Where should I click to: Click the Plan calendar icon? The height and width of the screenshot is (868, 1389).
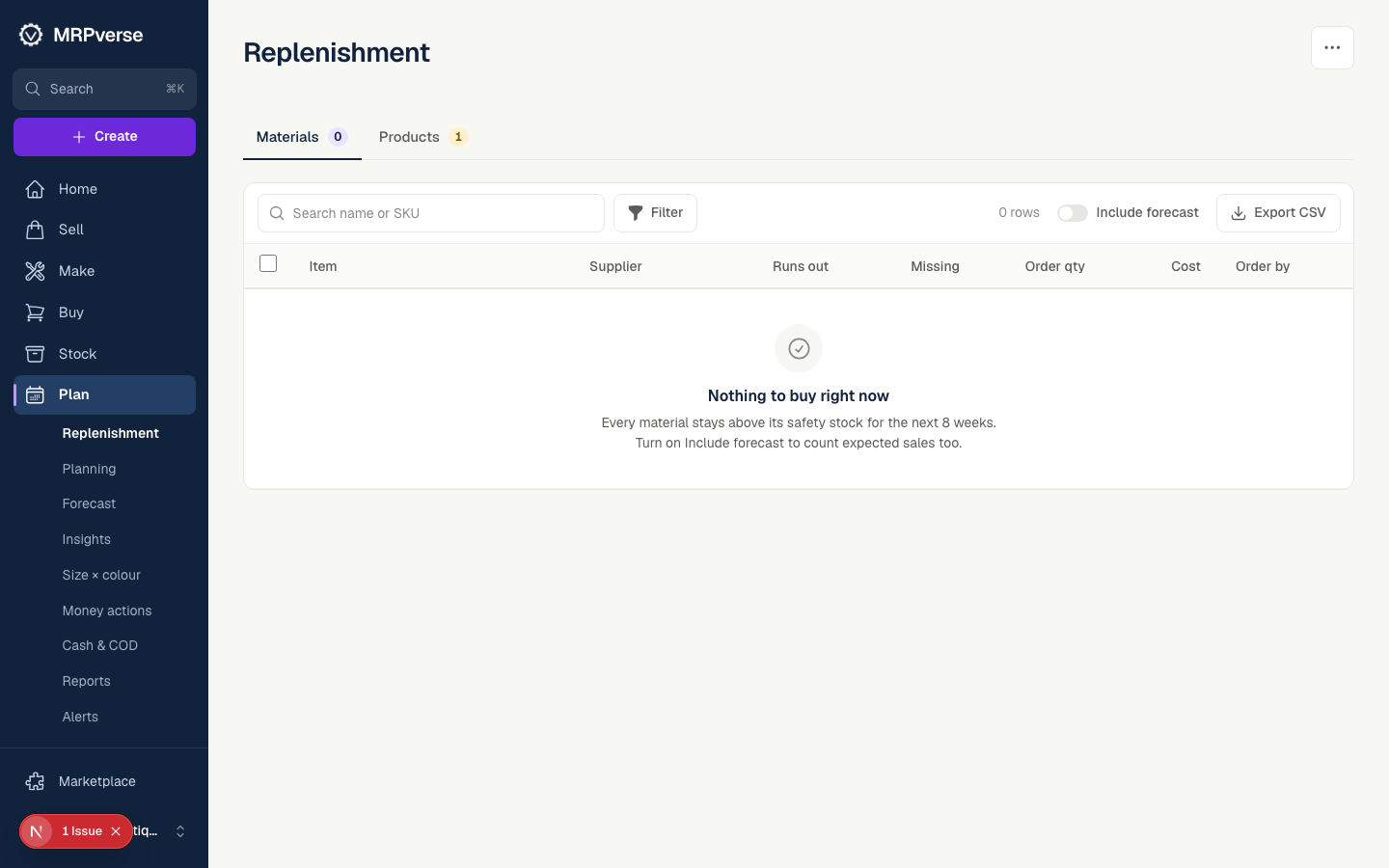(35, 394)
